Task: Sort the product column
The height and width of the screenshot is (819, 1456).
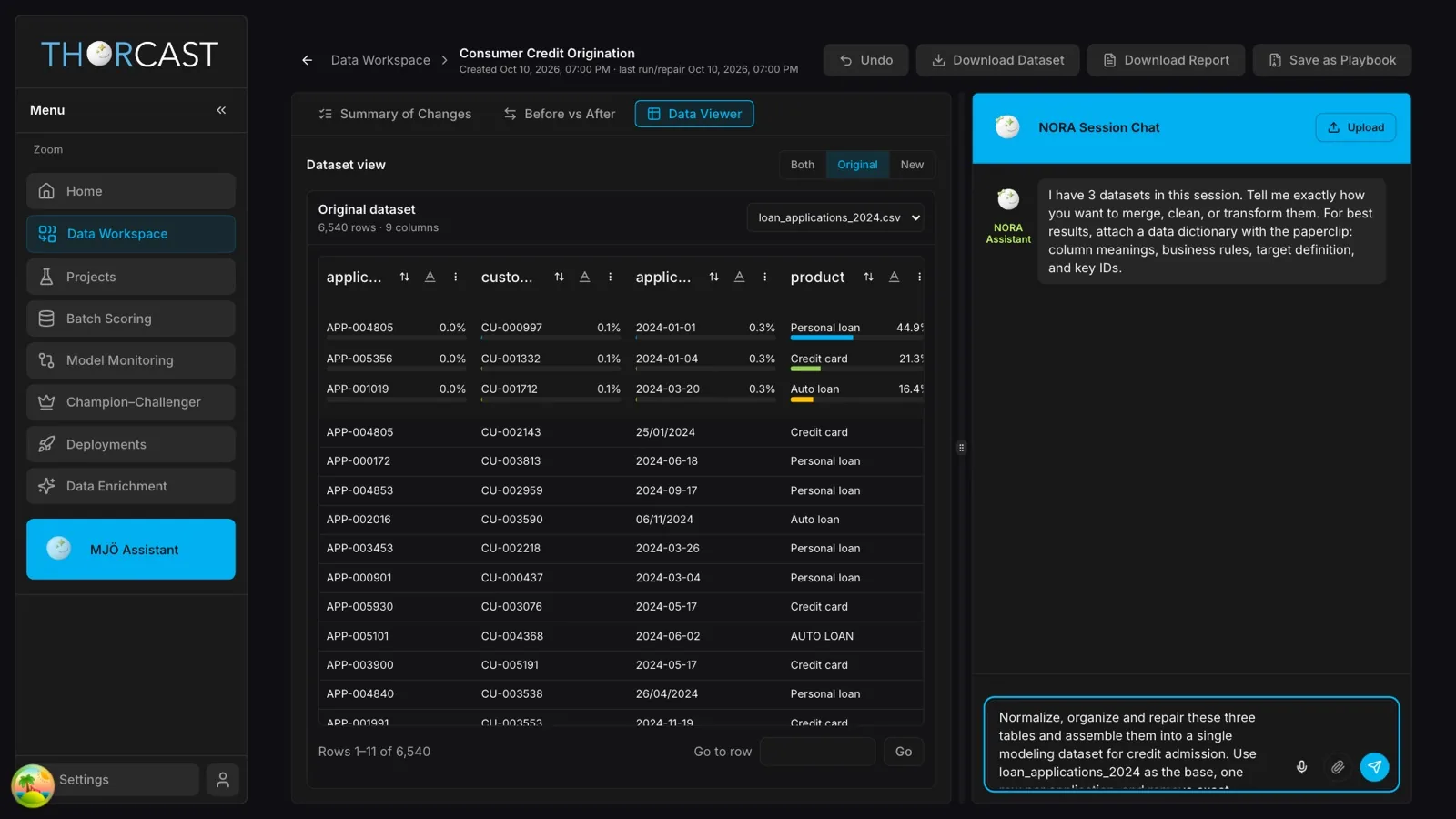Action: coord(868,277)
